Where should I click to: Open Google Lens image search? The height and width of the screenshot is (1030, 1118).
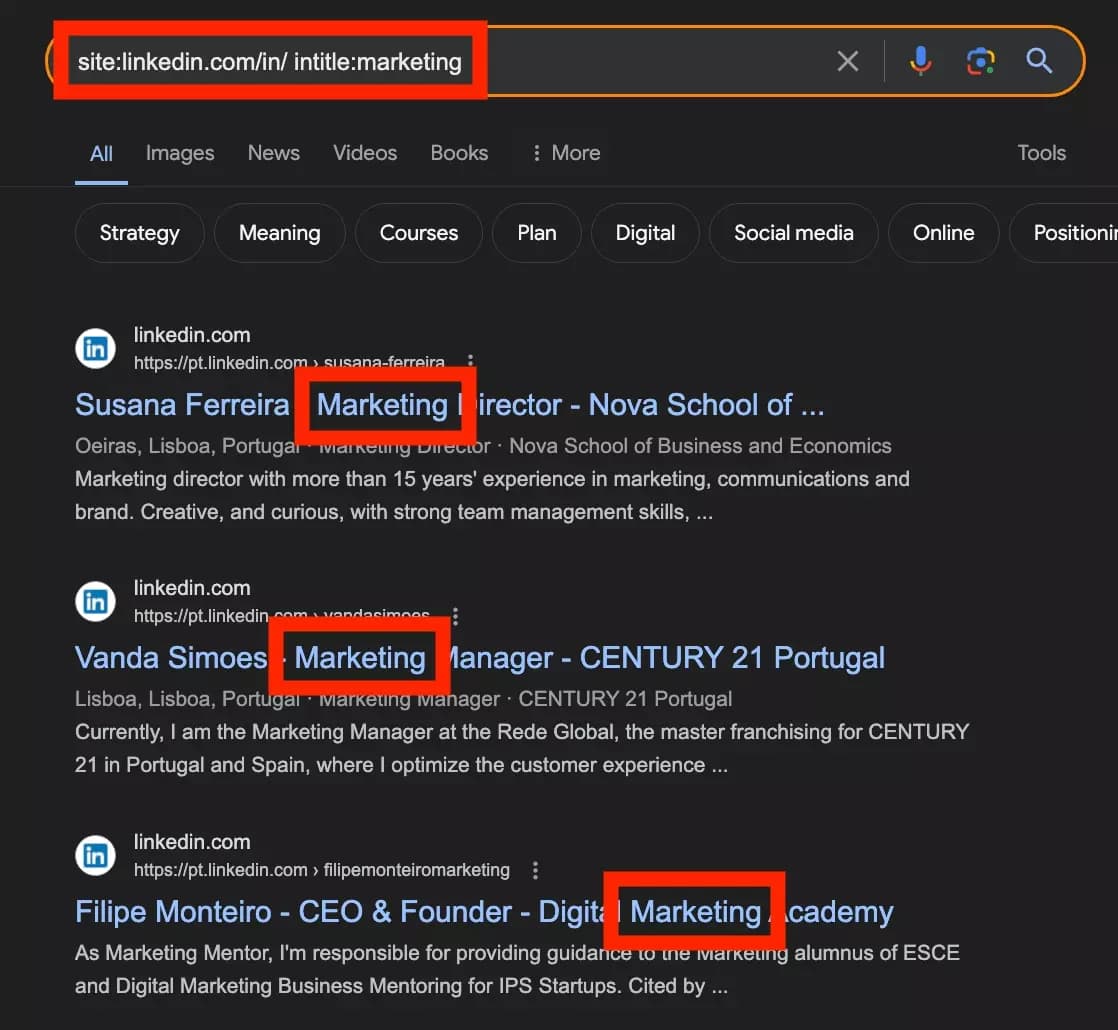[x=981, y=60]
